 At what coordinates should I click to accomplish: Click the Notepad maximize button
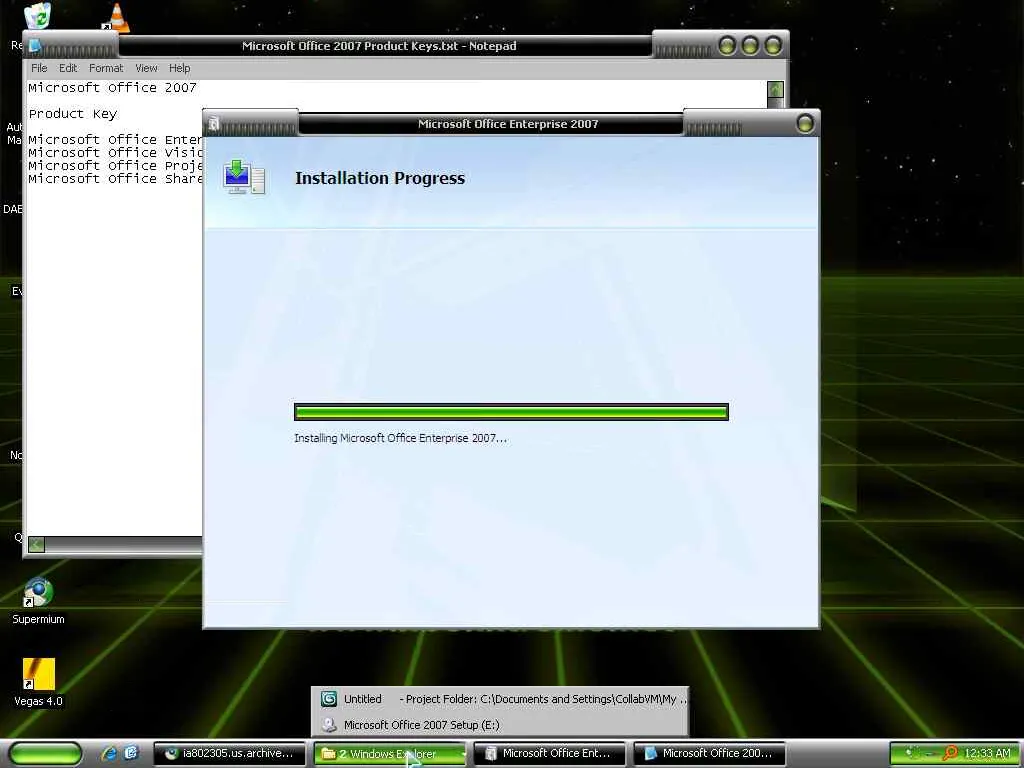pos(750,46)
